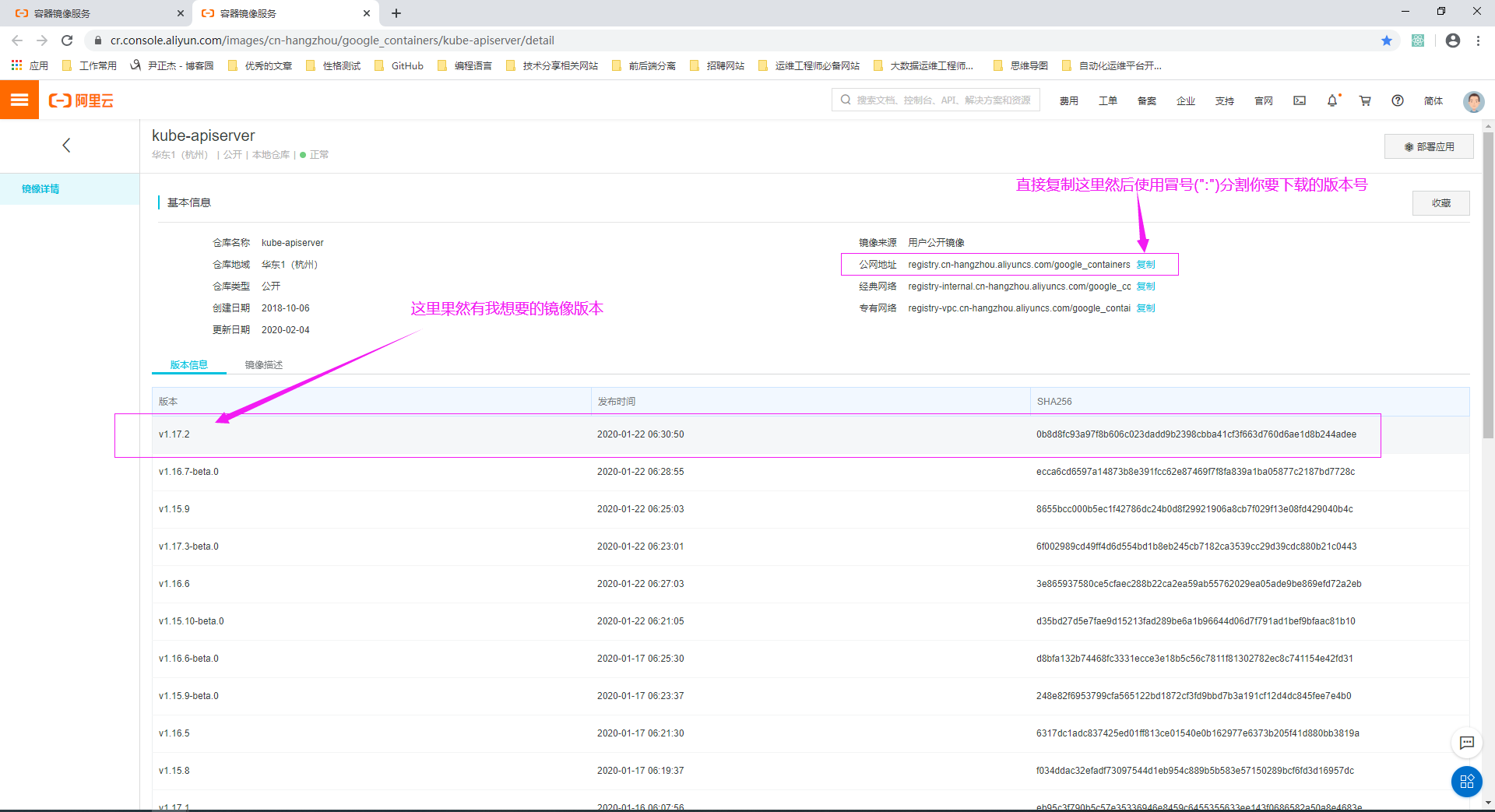Select version row v1.15.10-beta.0
Viewport: 1495px width, 812px height.
811,621
